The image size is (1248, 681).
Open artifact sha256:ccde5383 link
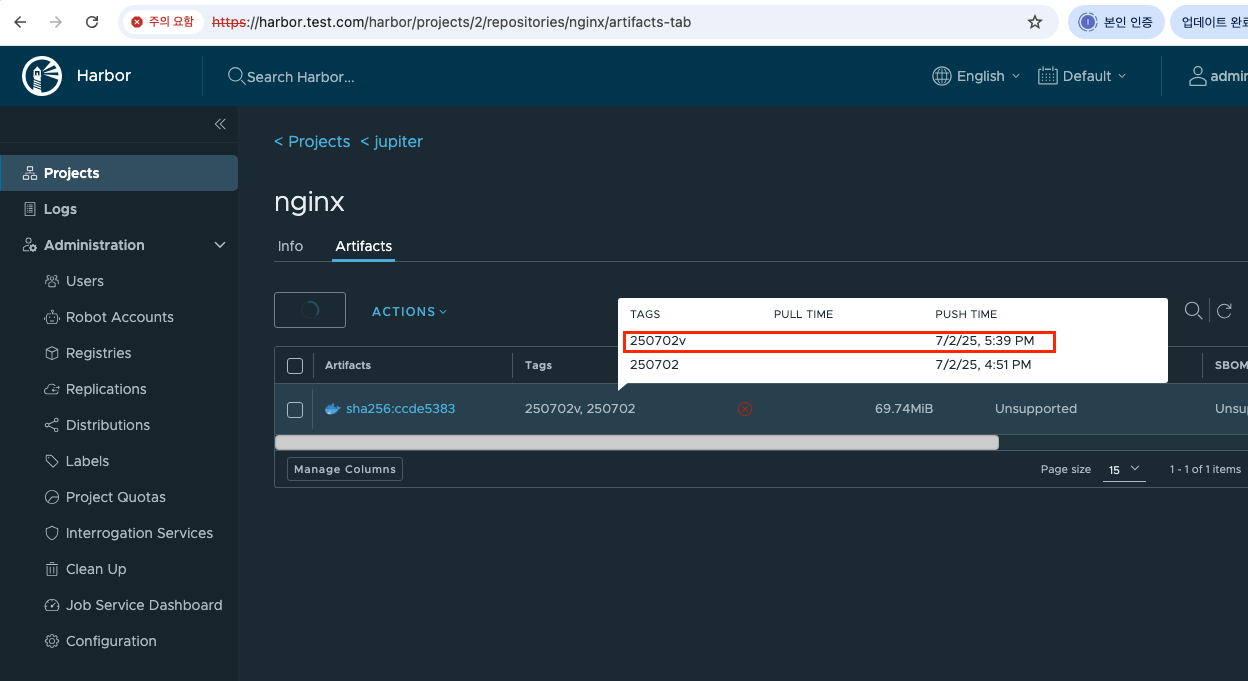click(400, 409)
